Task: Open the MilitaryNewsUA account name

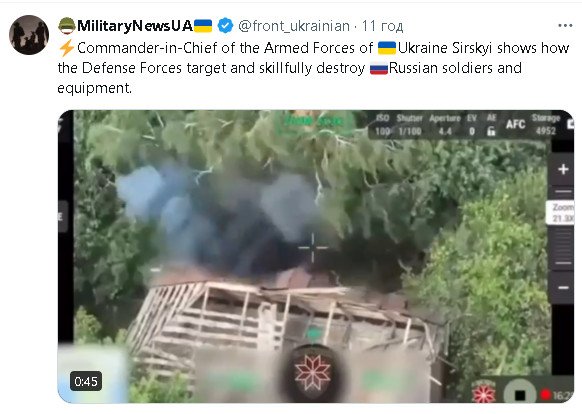Action: tap(135, 26)
